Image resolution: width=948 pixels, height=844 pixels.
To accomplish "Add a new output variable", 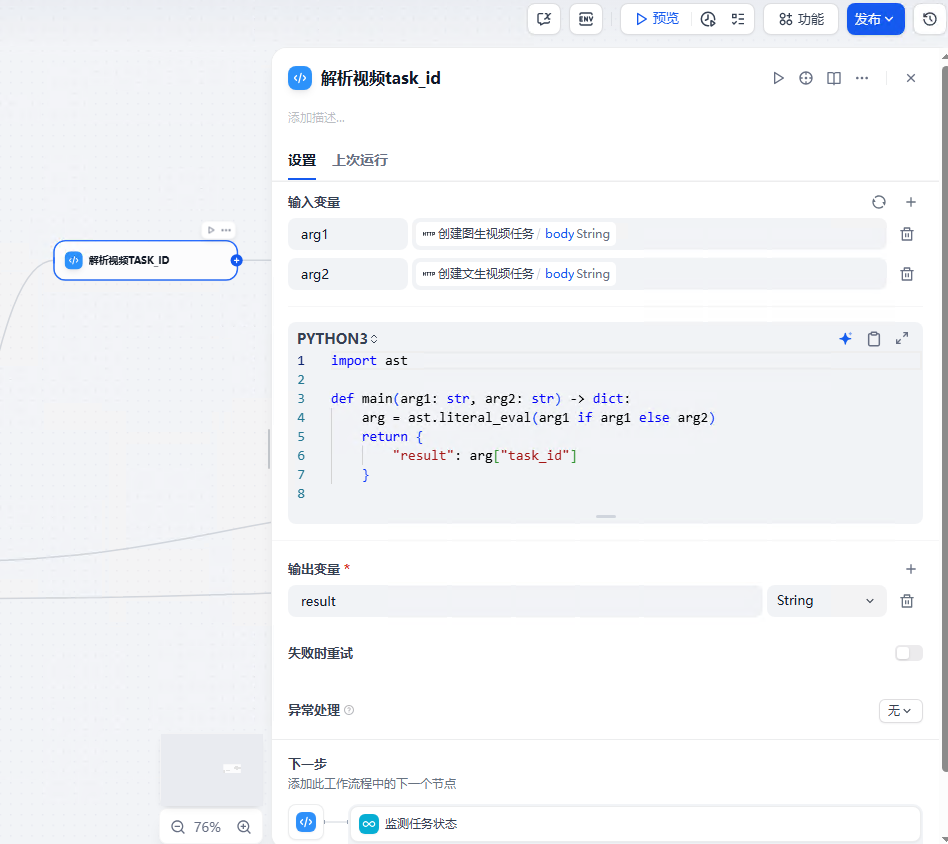I will tap(911, 569).
